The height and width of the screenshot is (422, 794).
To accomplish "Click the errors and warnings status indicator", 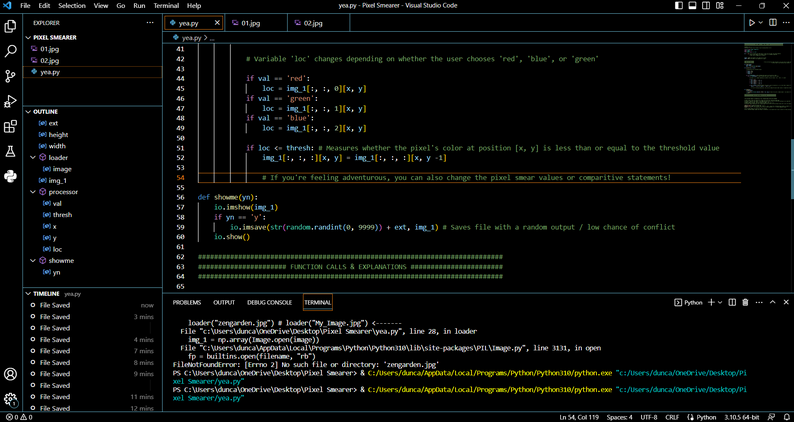I will tap(19, 417).
